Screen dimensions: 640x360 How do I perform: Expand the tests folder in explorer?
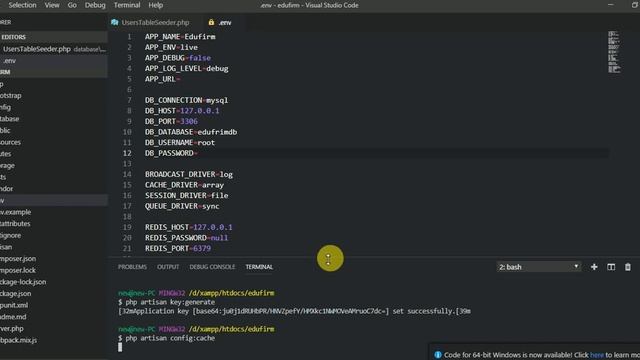[x=3, y=177]
